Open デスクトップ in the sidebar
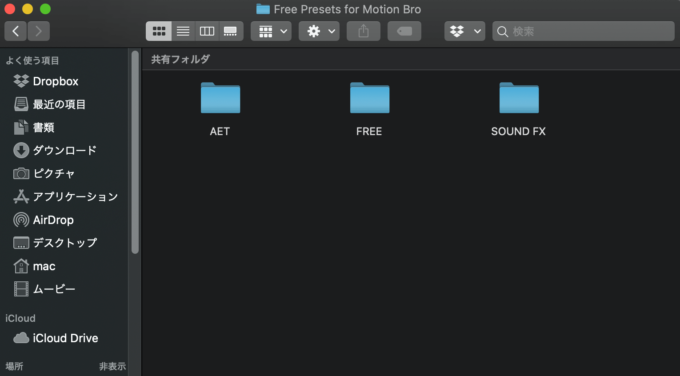This screenshot has height=376, width=680. (x=65, y=243)
